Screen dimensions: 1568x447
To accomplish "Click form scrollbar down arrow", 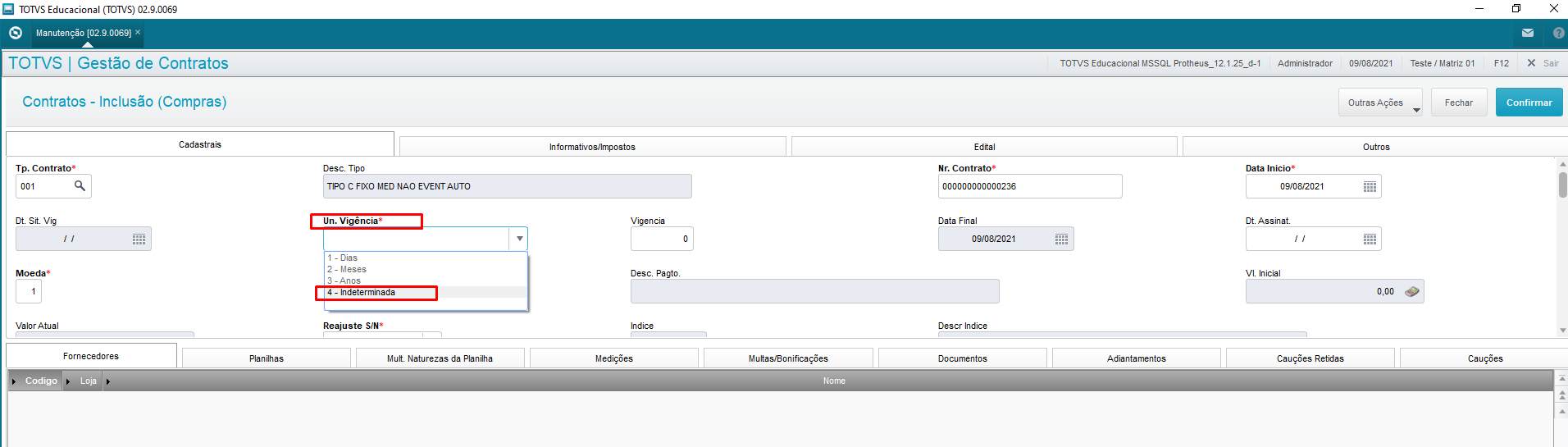I will pos(1562,331).
